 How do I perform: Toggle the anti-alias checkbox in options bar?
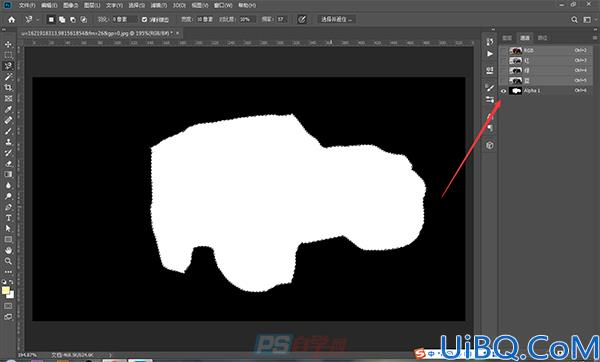(x=144, y=19)
